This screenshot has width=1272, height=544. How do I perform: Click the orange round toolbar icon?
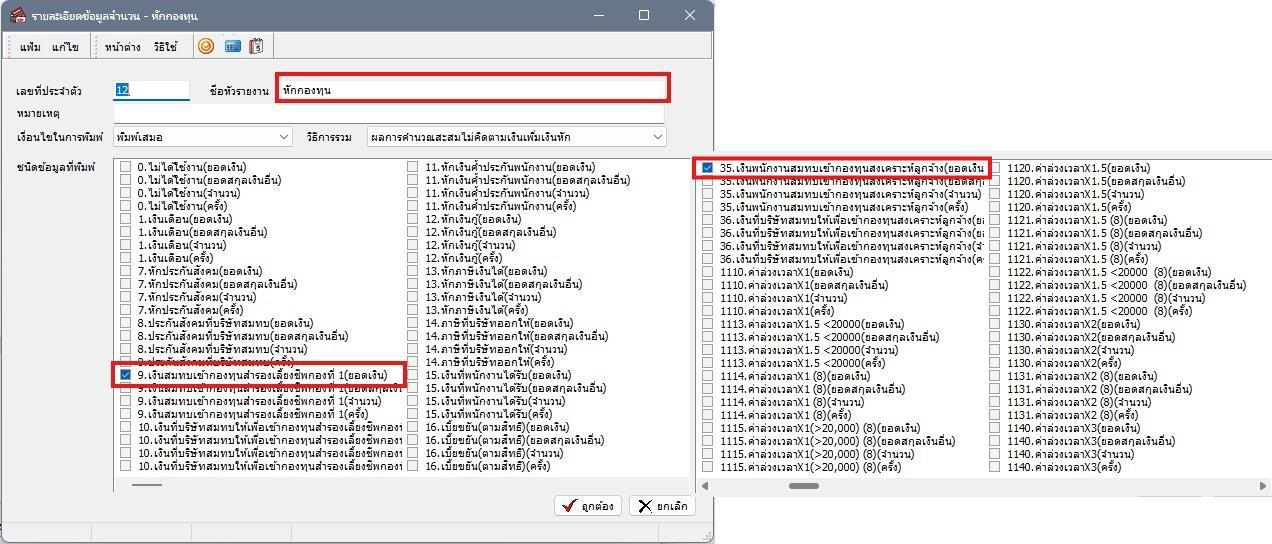click(x=206, y=47)
